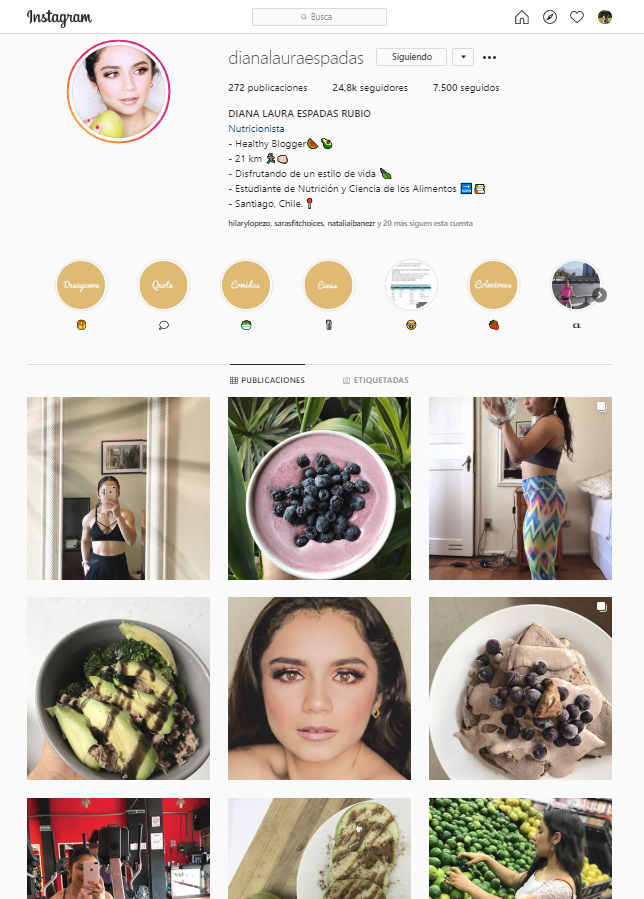Image resolution: width=644 pixels, height=899 pixels.
Task: Click the Instagram logo
Action: click(x=59, y=18)
